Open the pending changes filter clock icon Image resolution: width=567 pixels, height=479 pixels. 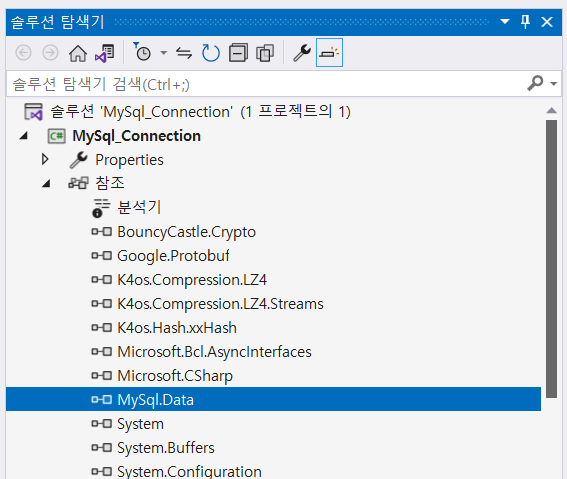click(x=142, y=52)
